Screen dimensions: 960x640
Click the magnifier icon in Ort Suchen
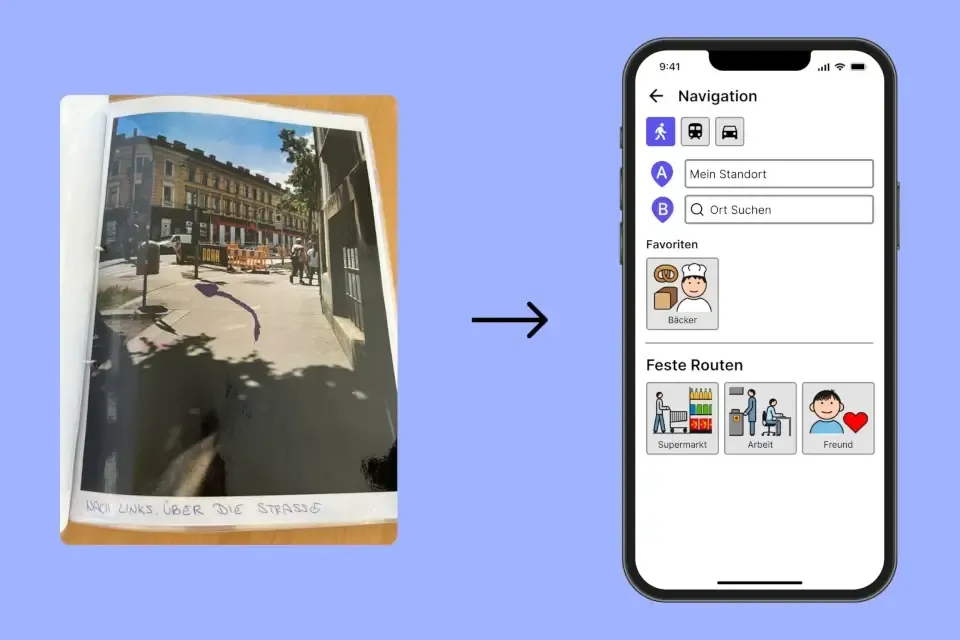(x=697, y=210)
